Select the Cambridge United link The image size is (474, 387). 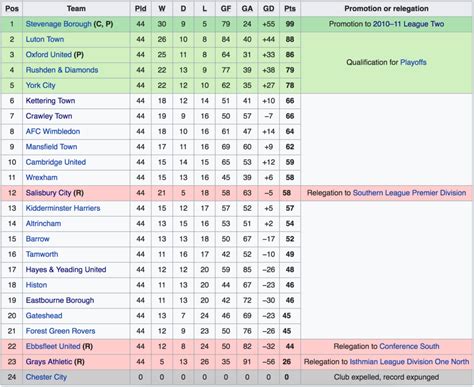56,162
